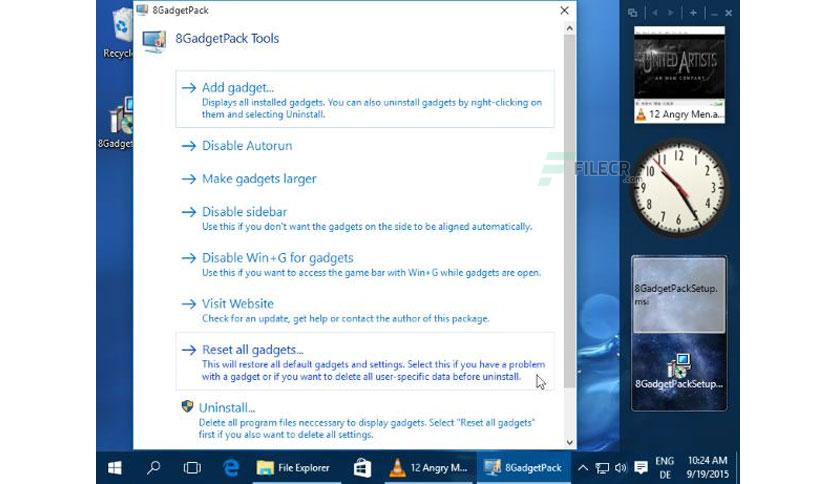Click the VLC cone icon in gadget
The width and height of the screenshot is (836, 484).
tap(641, 114)
